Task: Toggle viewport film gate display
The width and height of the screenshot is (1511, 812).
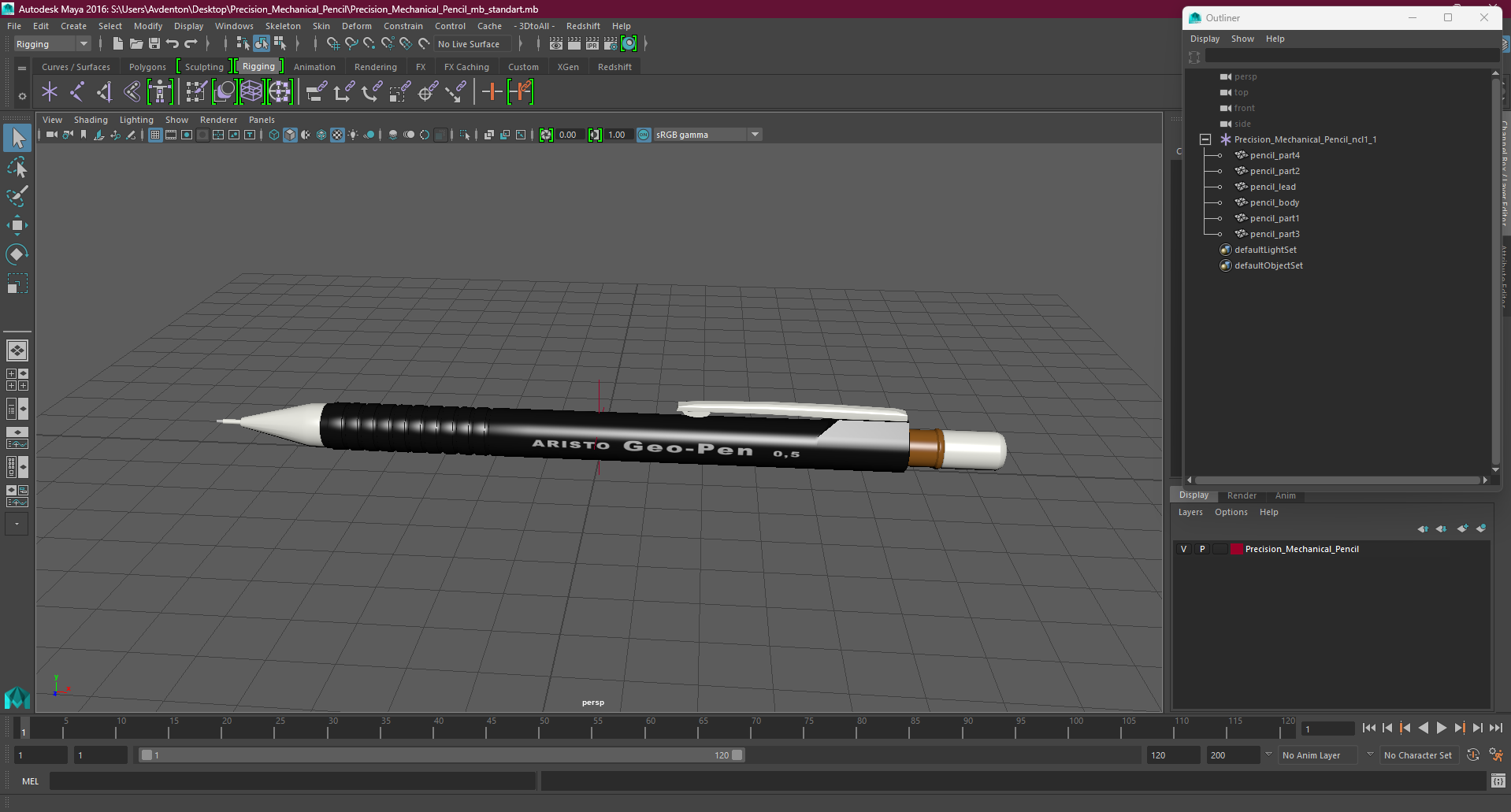Action: click(171, 135)
